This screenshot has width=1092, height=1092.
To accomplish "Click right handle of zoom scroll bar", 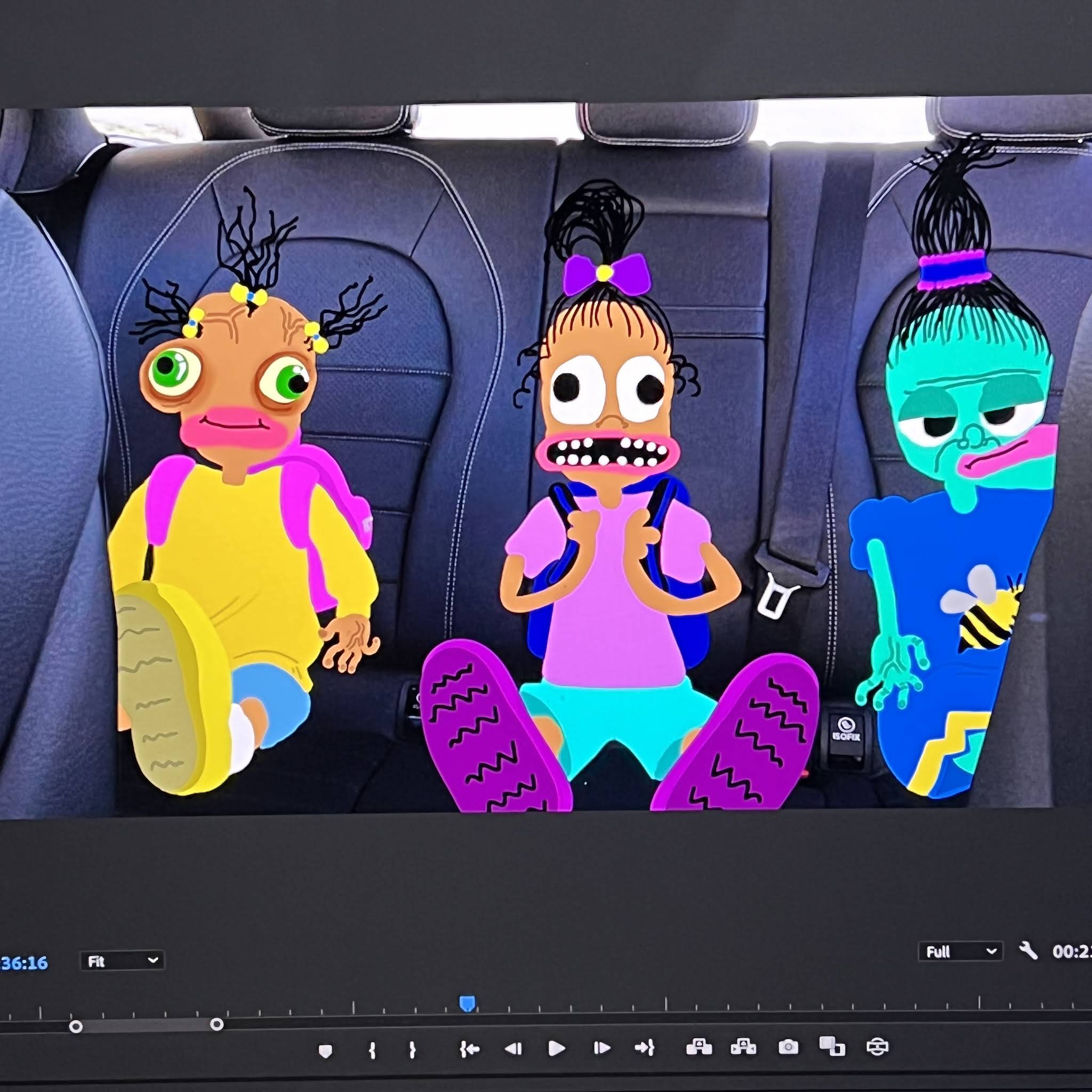I will pos(216,1024).
